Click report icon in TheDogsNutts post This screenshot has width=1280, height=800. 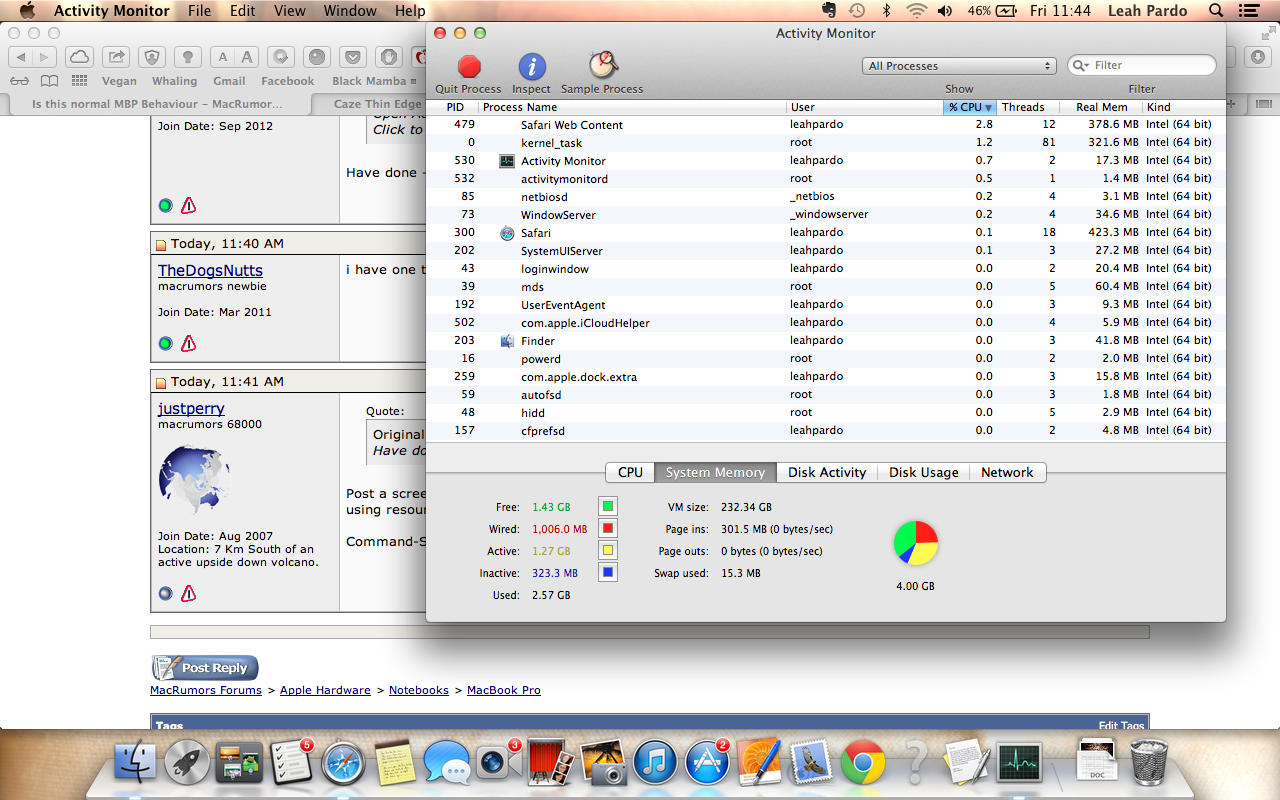point(188,344)
